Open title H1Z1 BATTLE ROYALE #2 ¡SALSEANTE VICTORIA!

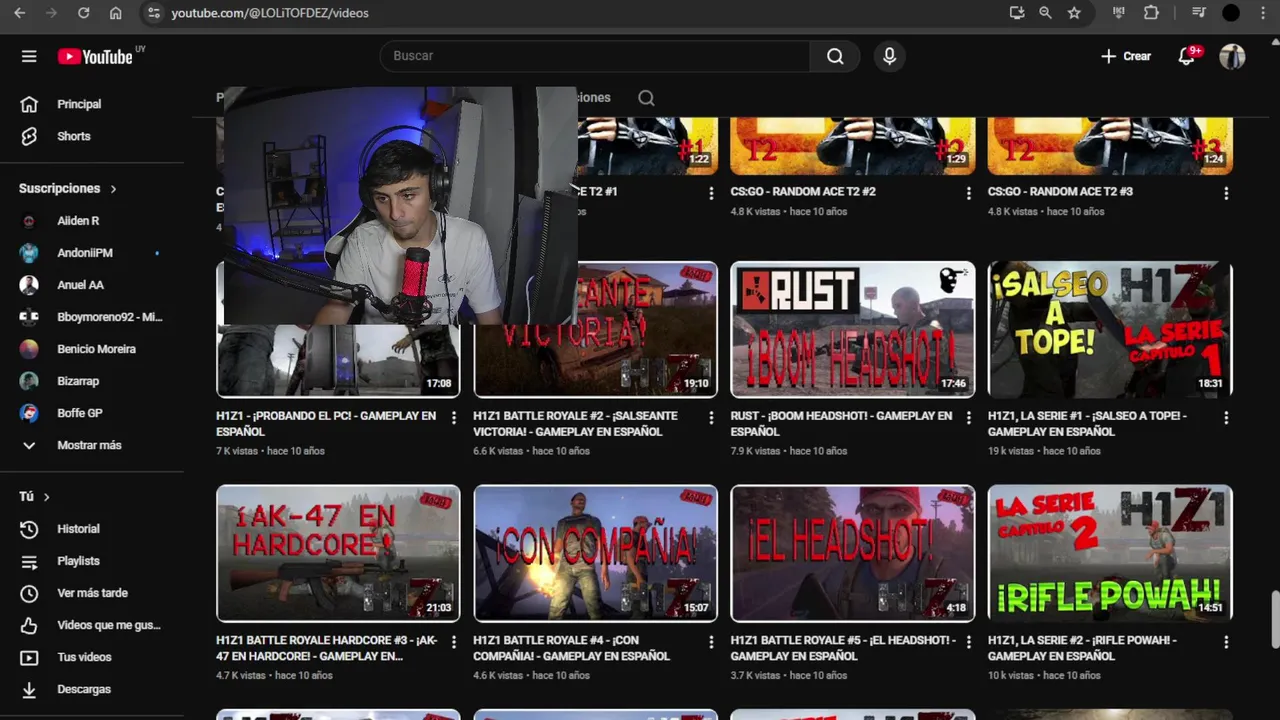(x=575, y=424)
